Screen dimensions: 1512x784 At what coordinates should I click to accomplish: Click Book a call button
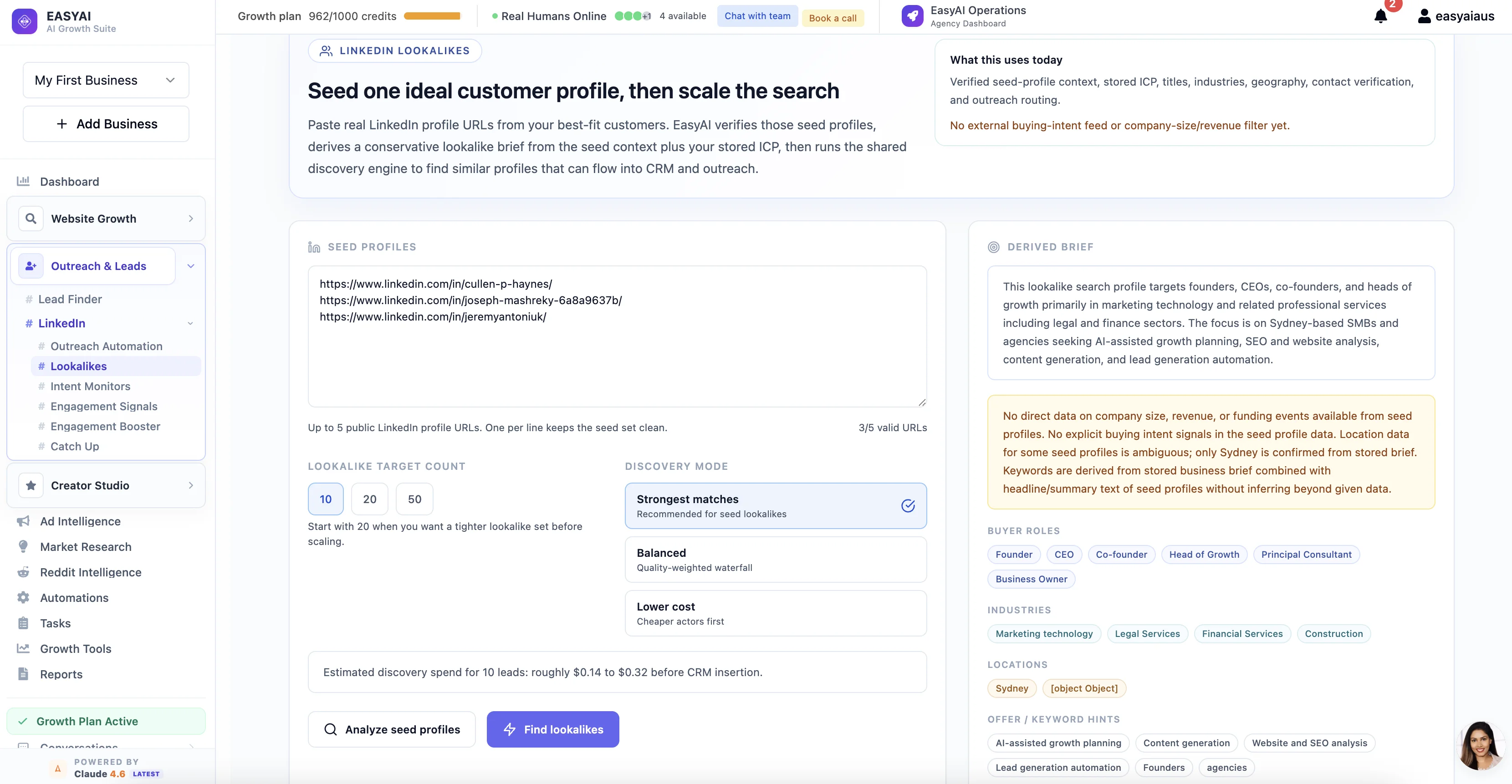click(833, 18)
